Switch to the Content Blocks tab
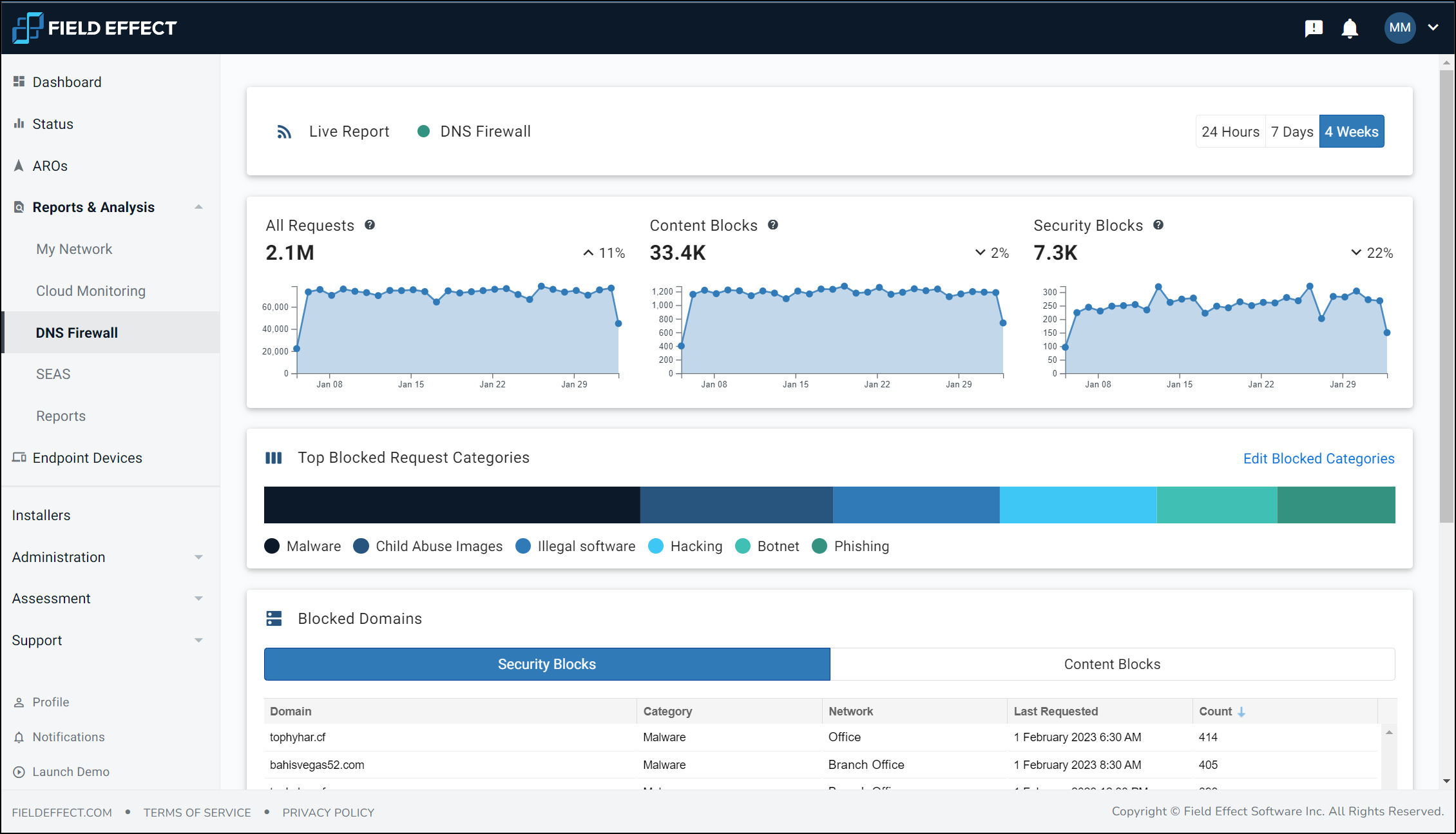Screen dimensions: 1456x834 [1112, 664]
